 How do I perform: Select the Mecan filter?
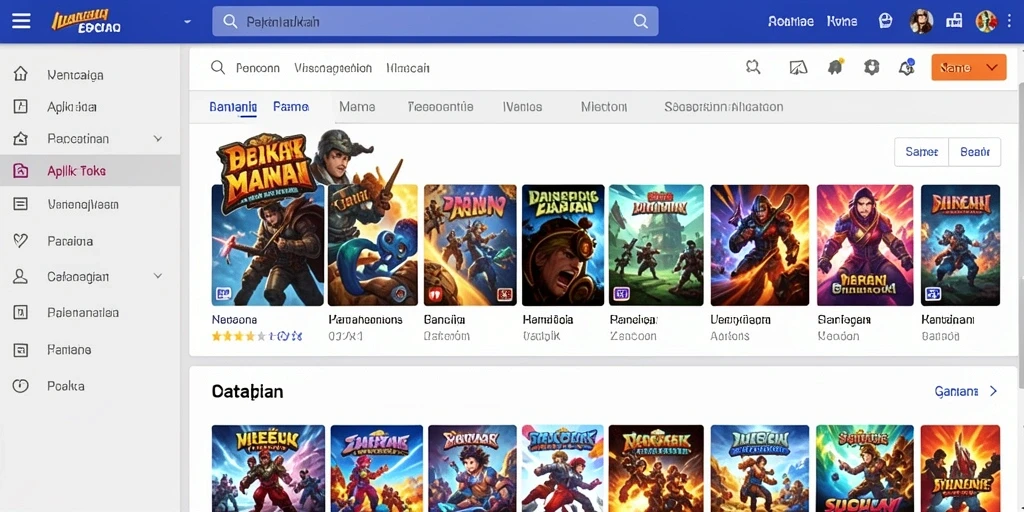(408, 68)
